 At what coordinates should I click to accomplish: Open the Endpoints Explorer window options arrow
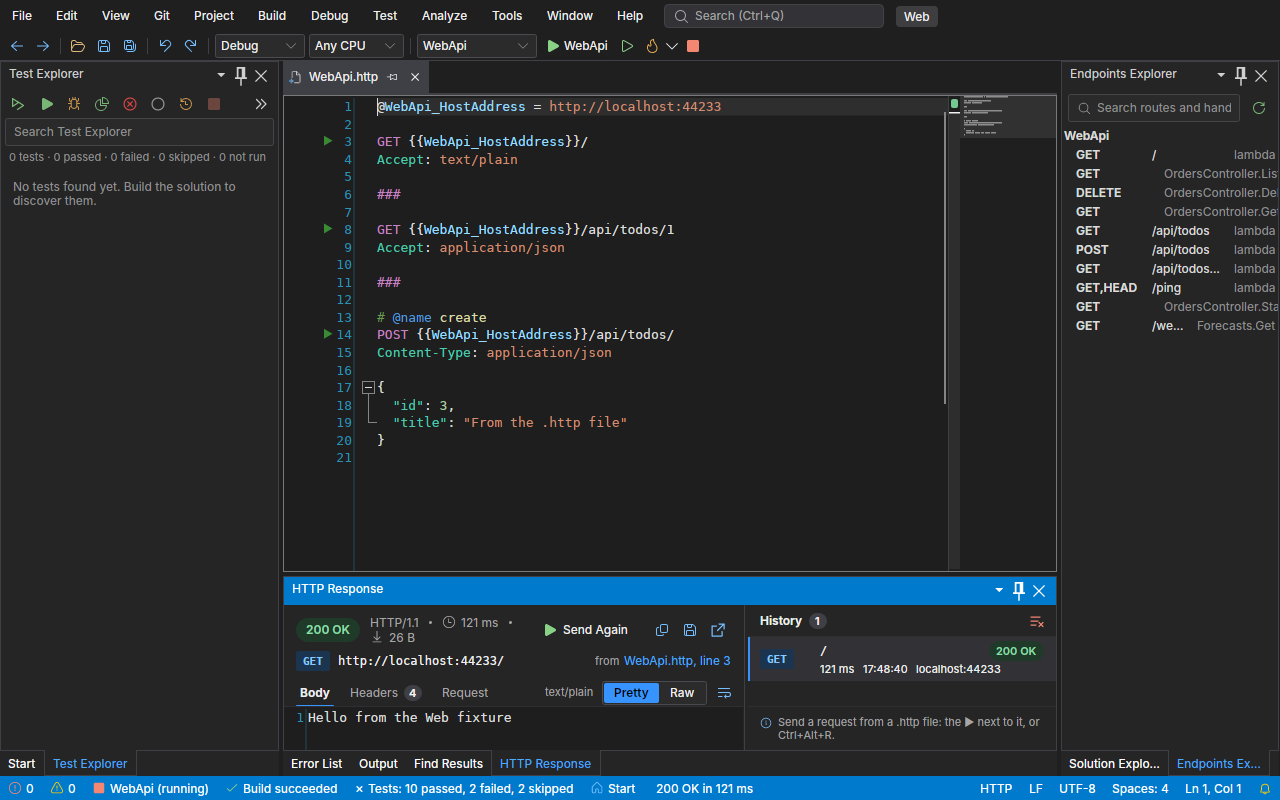(x=1221, y=75)
